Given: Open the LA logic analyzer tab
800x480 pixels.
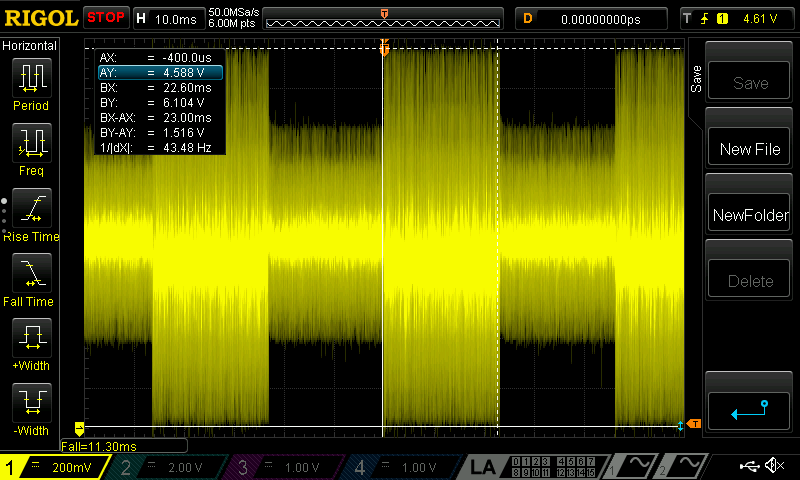Looking at the screenshot, I should point(484,467).
